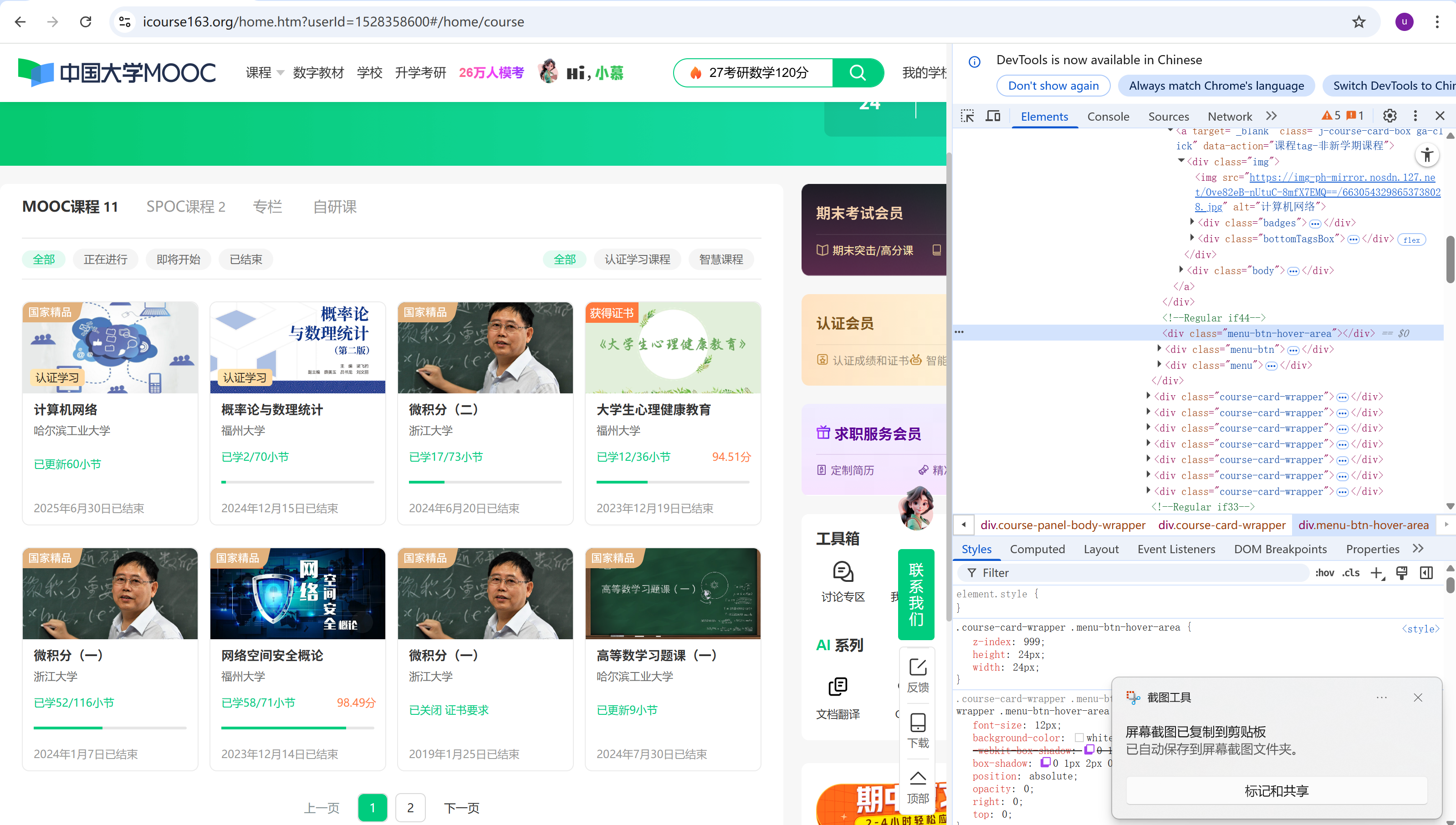Toggle the :hov element state button
Viewport: 1456px width, 825px height.
[1324, 573]
